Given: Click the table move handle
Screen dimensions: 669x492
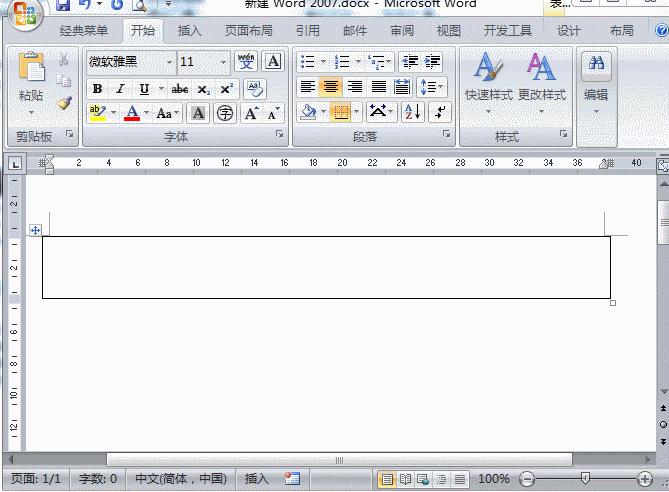Looking at the screenshot, I should [36, 230].
